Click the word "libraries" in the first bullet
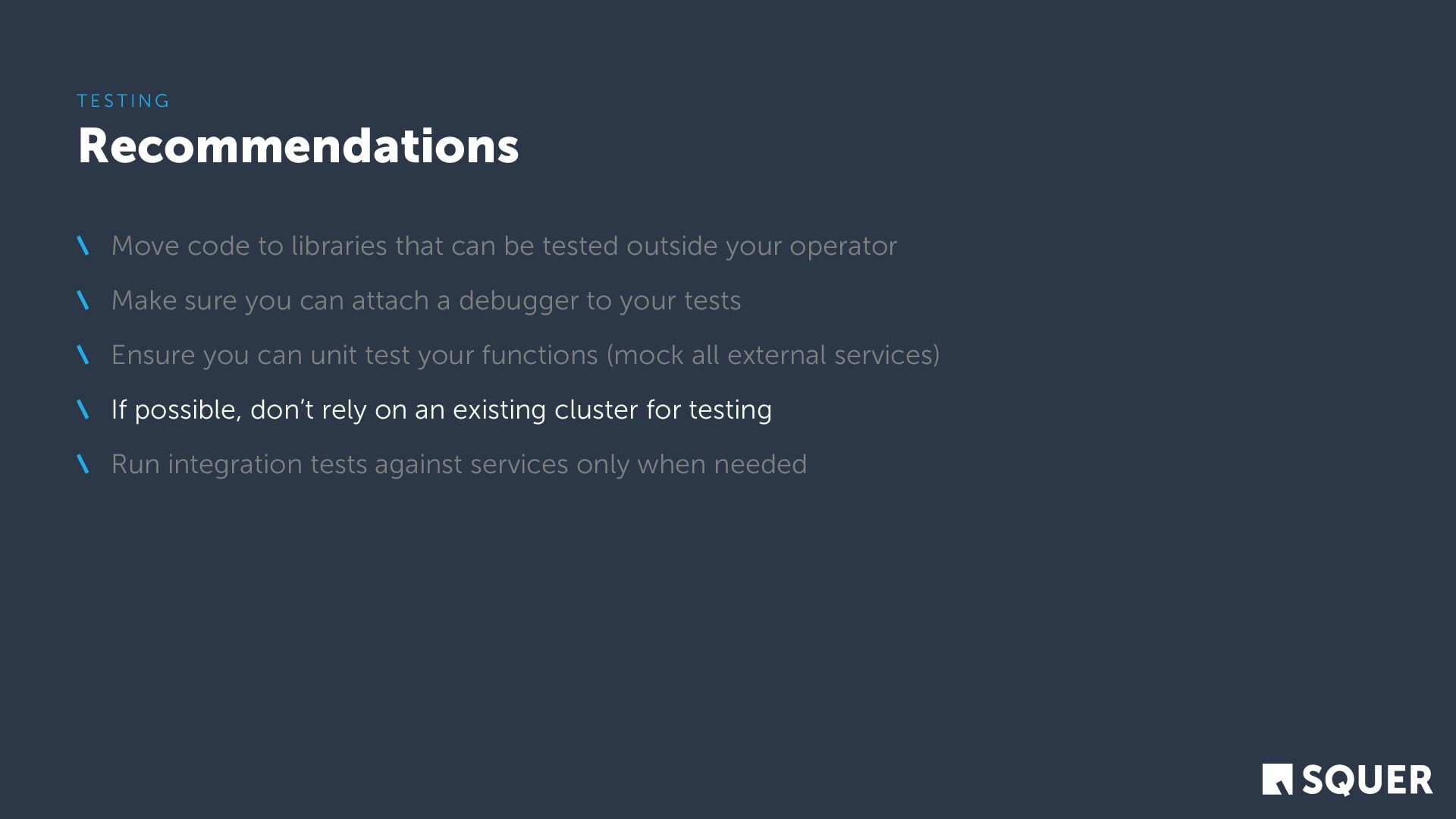This screenshot has width=1456, height=819. click(339, 246)
